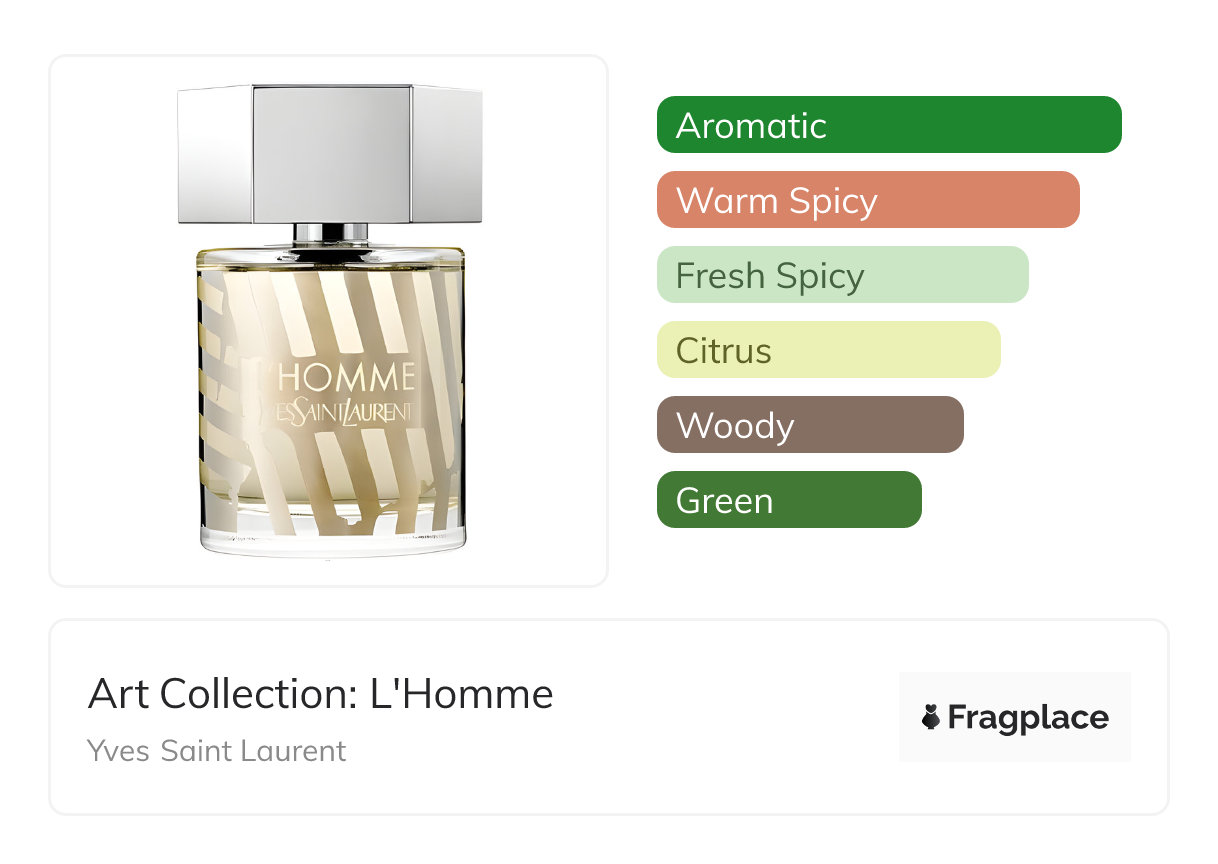Select the dark Green accord bar
Viewport: 1218px width, 864px height.
(789, 500)
